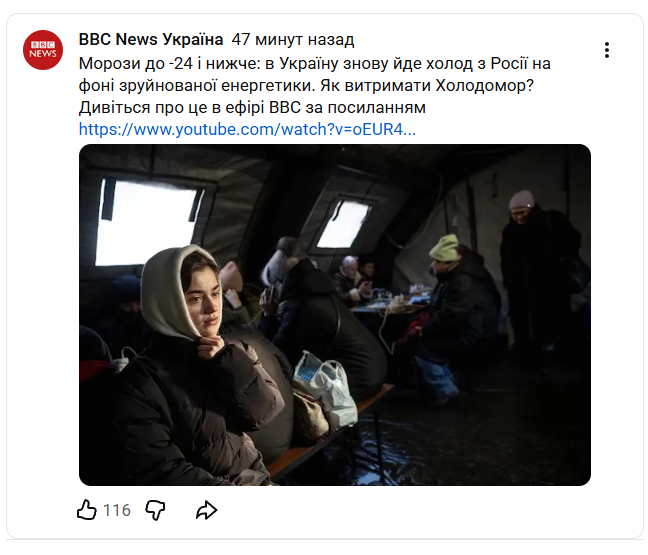648x555 pixels.
Task: Click the small center tent window in photo
Action: pos(344,224)
